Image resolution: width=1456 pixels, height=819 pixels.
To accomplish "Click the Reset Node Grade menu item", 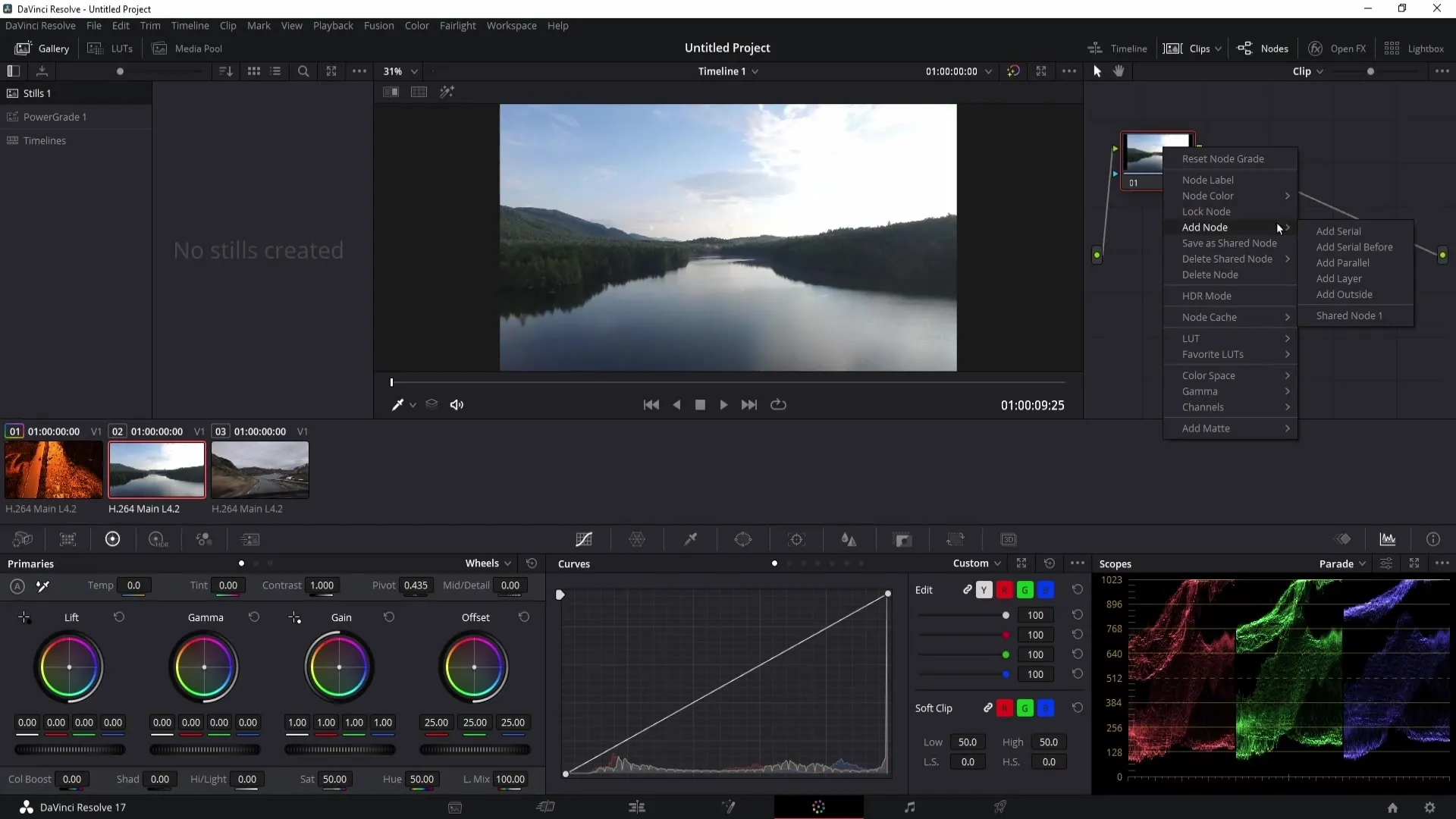I will [1223, 158].
